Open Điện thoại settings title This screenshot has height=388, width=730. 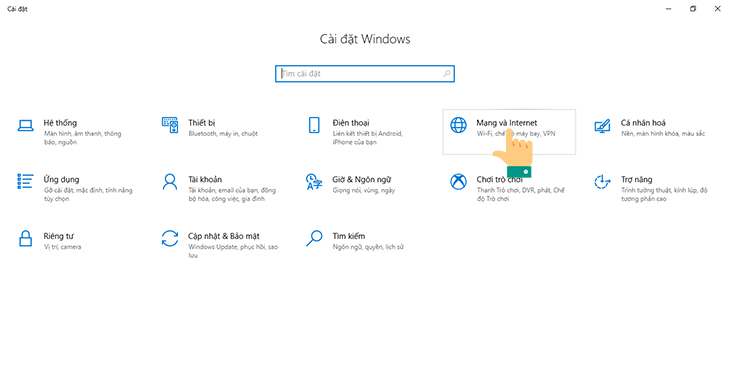351,123
